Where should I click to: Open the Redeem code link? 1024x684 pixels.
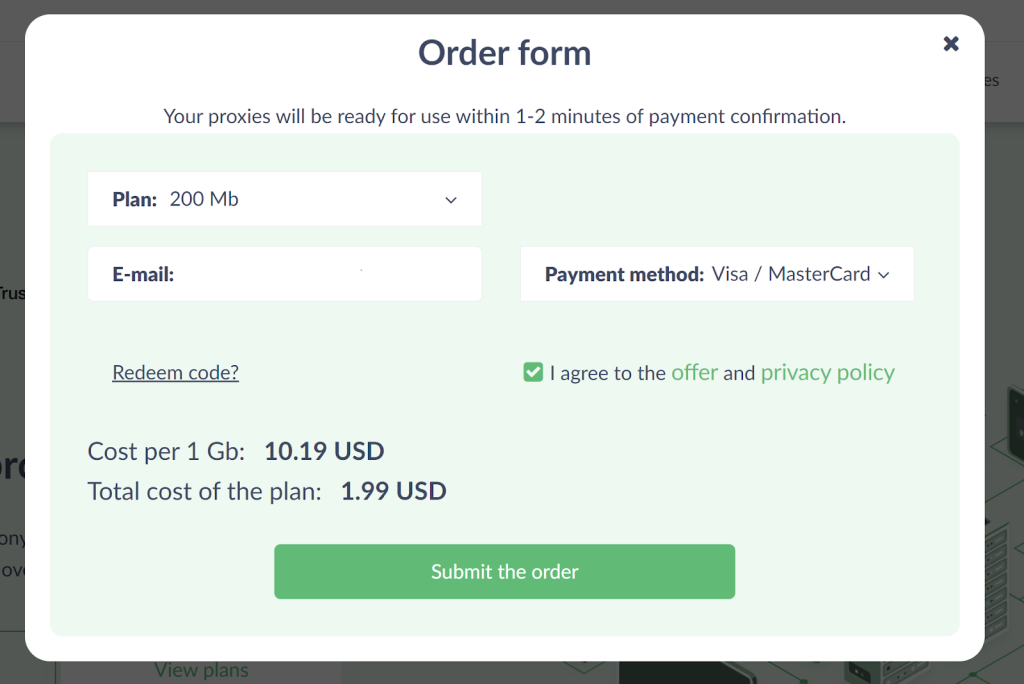click(x=176, y=372)
